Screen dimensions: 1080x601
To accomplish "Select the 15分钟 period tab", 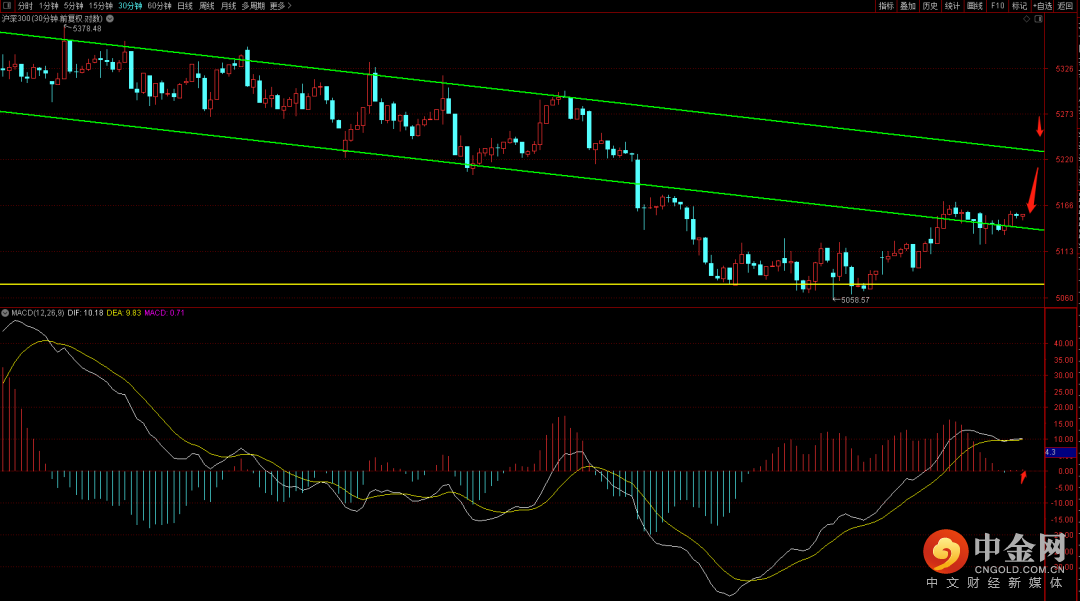I will click(x=101, y=6).
